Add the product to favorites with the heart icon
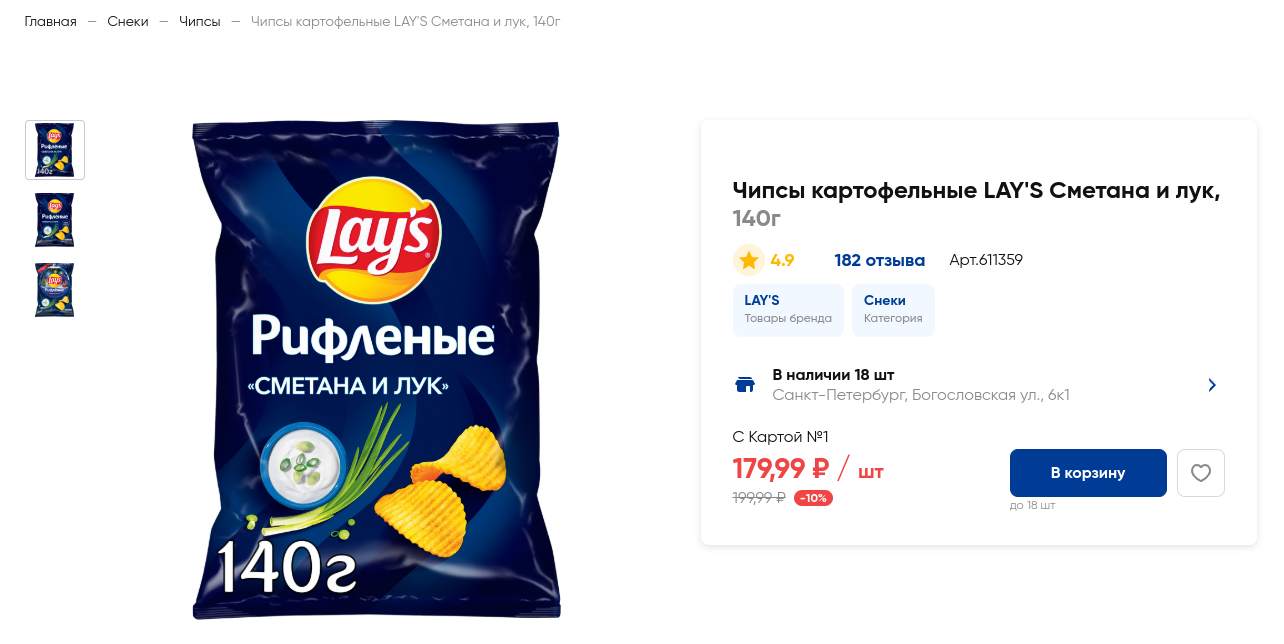The height and width of the screenshot is (644, 1284). (x=1201, y=473)
